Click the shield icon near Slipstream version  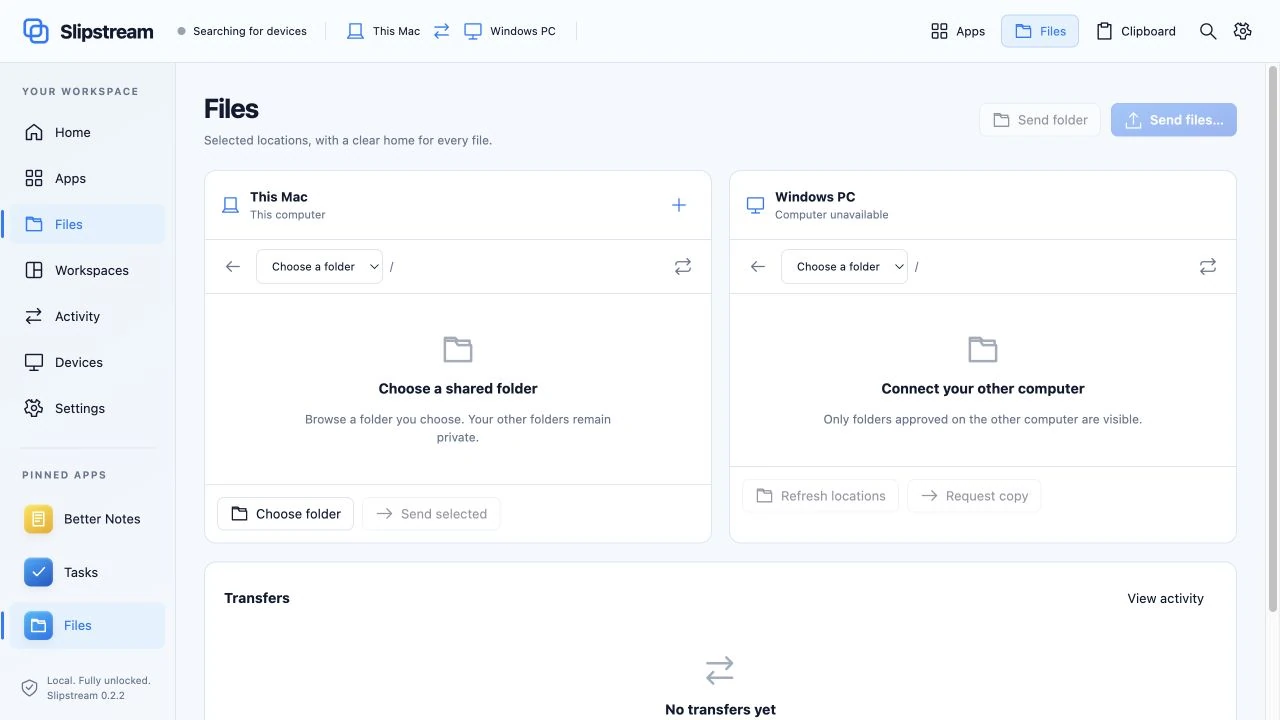point(29,688)
